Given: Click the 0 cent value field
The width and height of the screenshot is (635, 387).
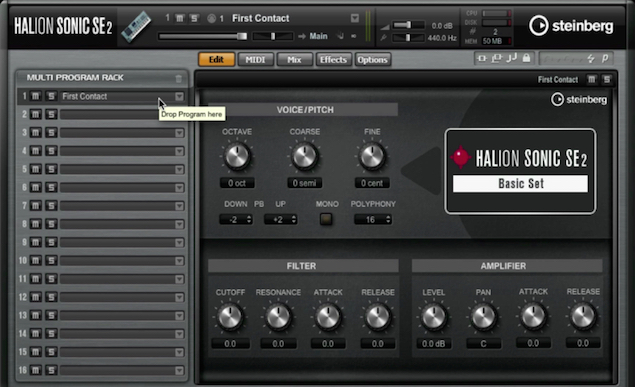Looking at the screenshot, I should [x=372, y=183].
